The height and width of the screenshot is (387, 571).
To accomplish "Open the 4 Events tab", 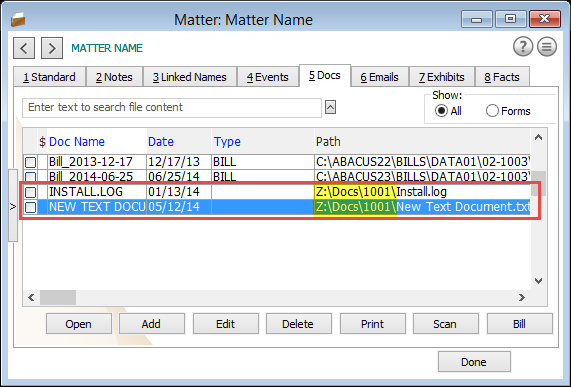I will point(268,77).
